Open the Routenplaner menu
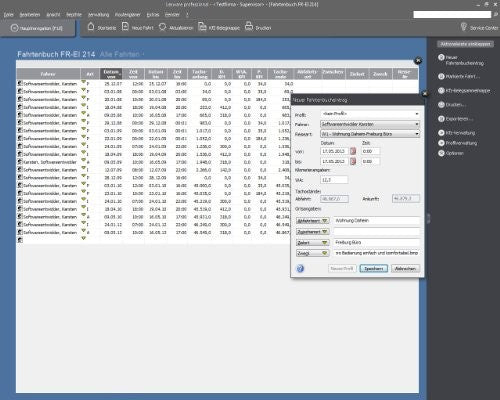500x400 pixels. (128, 15)
